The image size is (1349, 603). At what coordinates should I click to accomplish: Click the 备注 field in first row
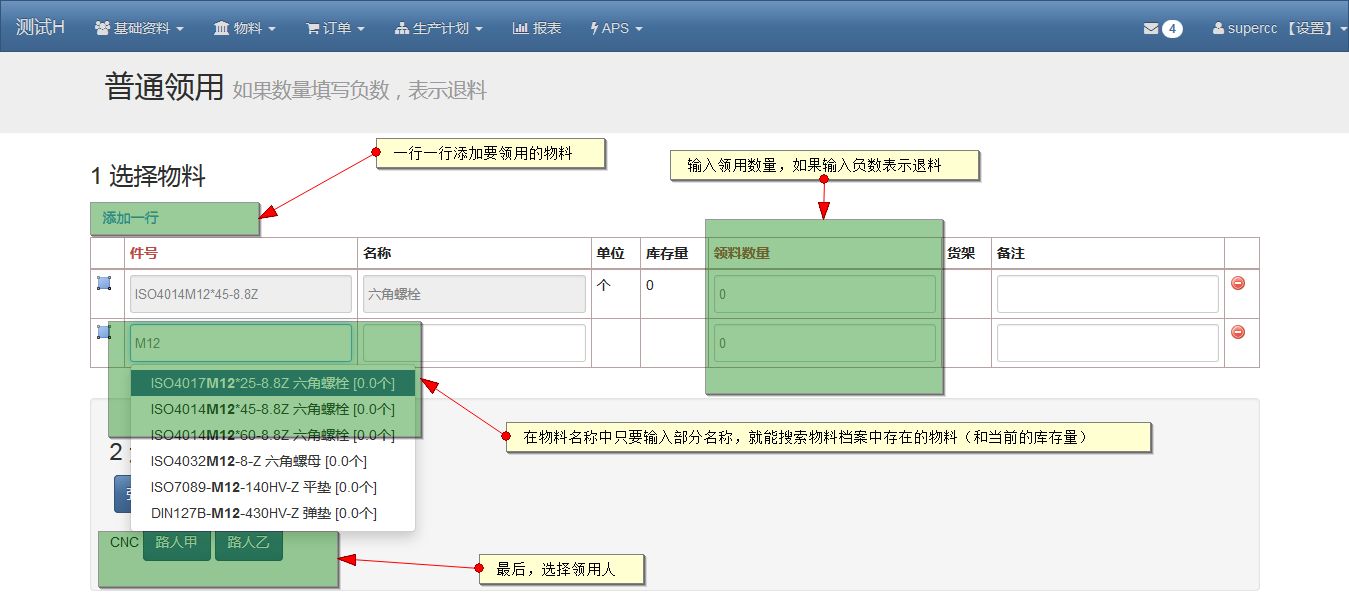(1107, 294)
